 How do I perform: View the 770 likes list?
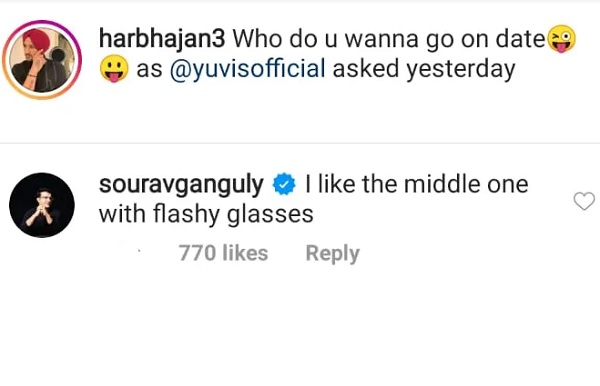tap(223, 253)
